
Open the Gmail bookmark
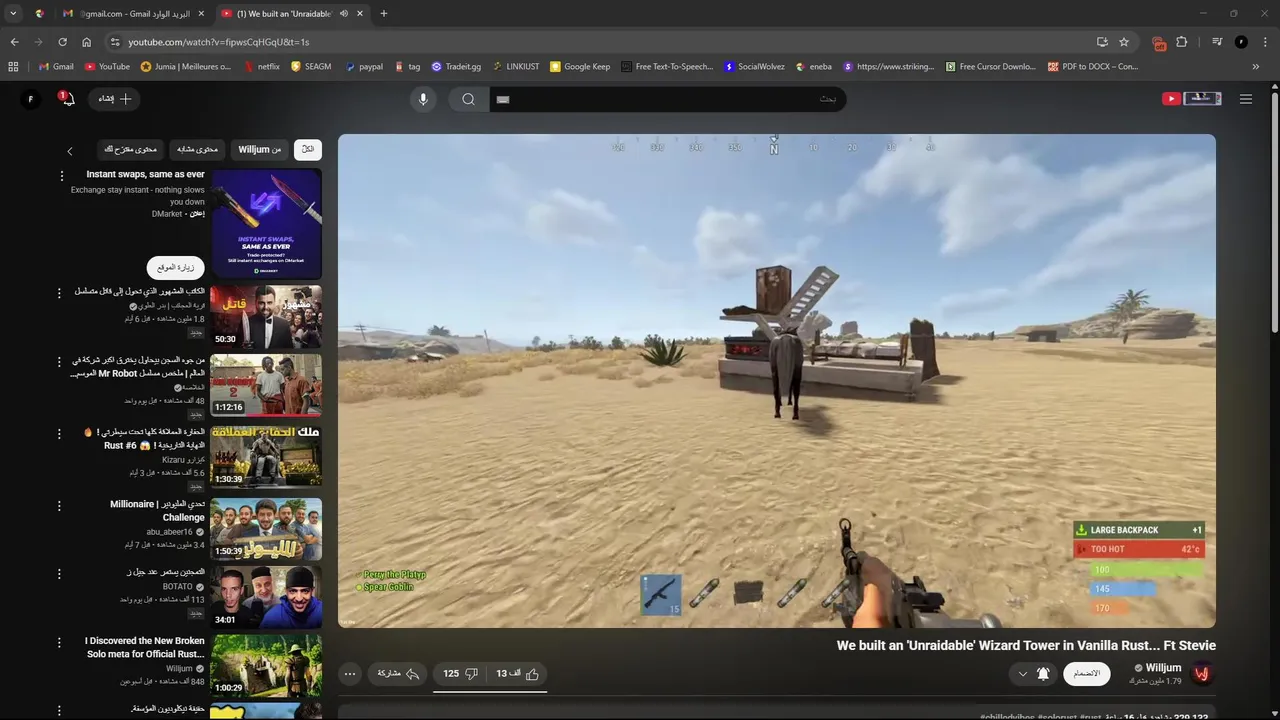[56, 67]
